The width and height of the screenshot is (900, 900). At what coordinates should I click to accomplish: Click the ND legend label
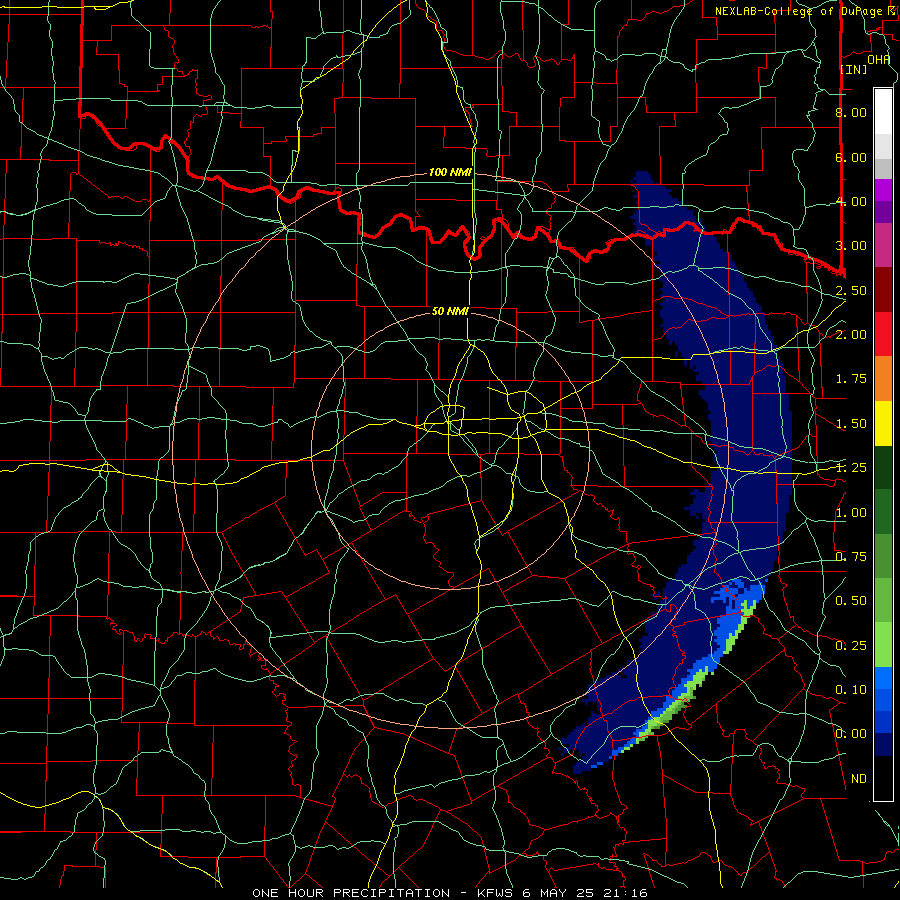(x=859, y=779)
